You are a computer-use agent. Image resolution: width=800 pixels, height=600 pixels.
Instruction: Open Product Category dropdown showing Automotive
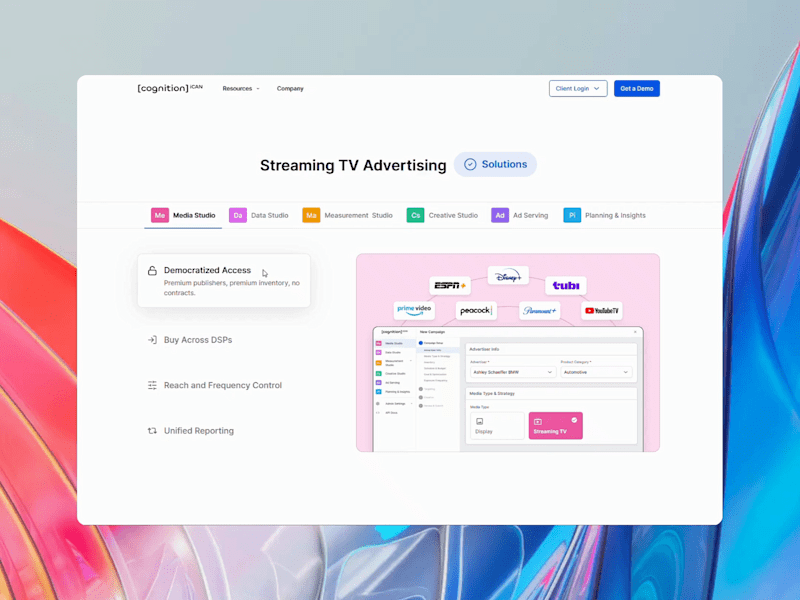pos(596,372)
